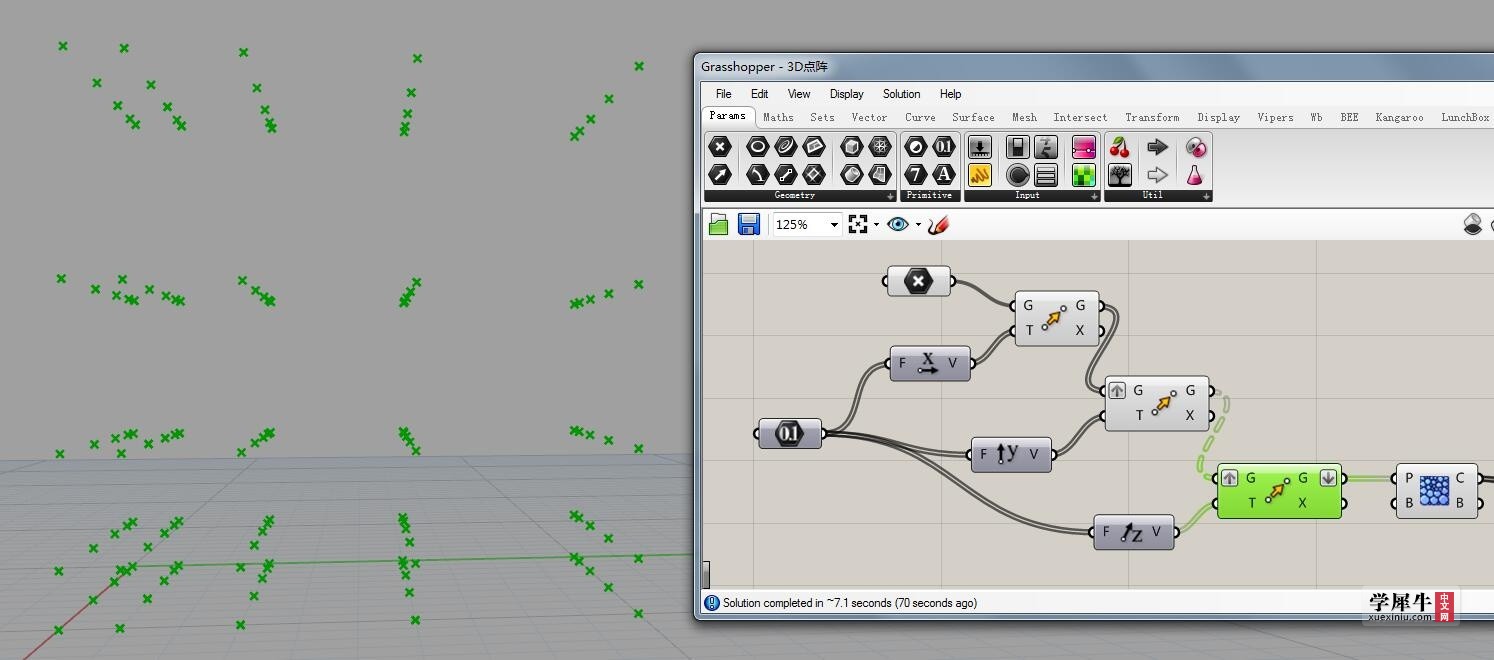1494x660 pixels.
Task: Select the Unit Y vector component
Action: 1011,454
